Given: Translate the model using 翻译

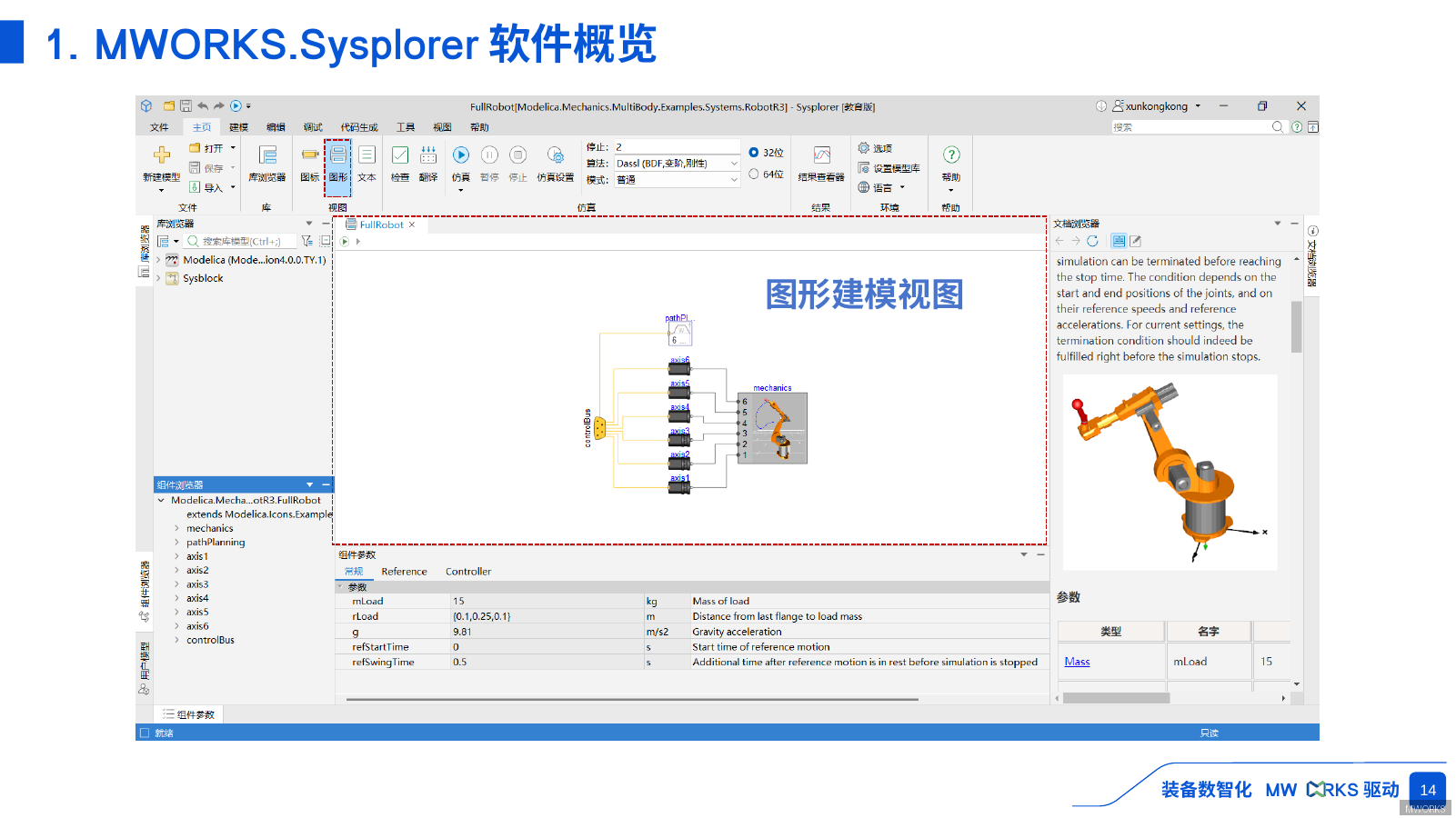Looking at the screenshot, I should (x=427, y=164).
